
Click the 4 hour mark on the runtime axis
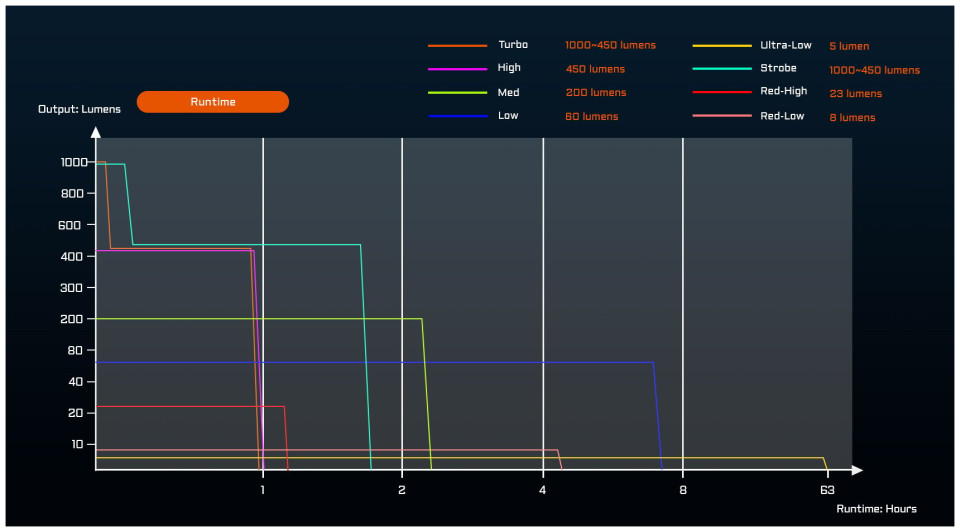click(x=543, y=490)
